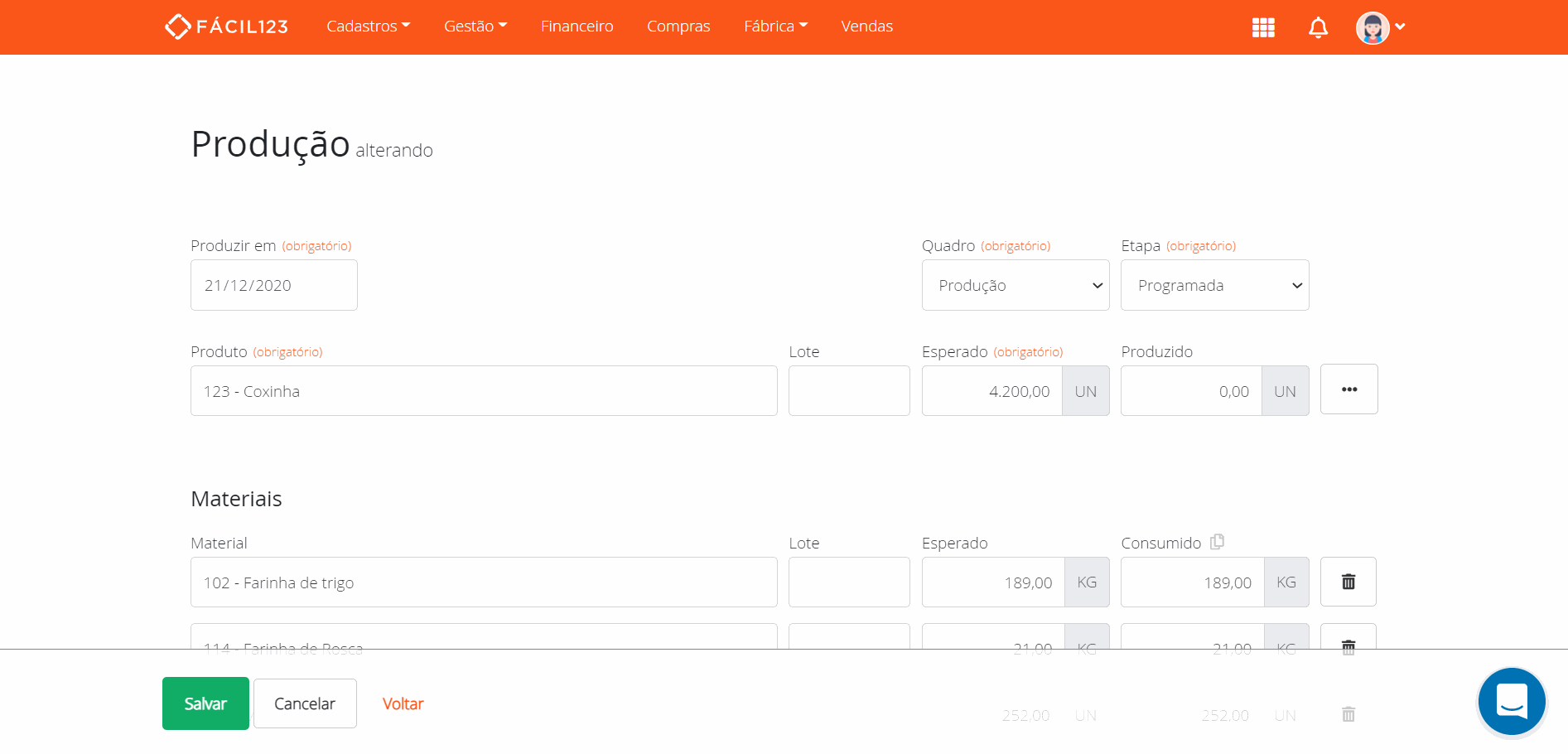1568x754 pixels.
Task: Click the Esperado quantity field showing 4.200,00
Action: click(x=991, y=391)
